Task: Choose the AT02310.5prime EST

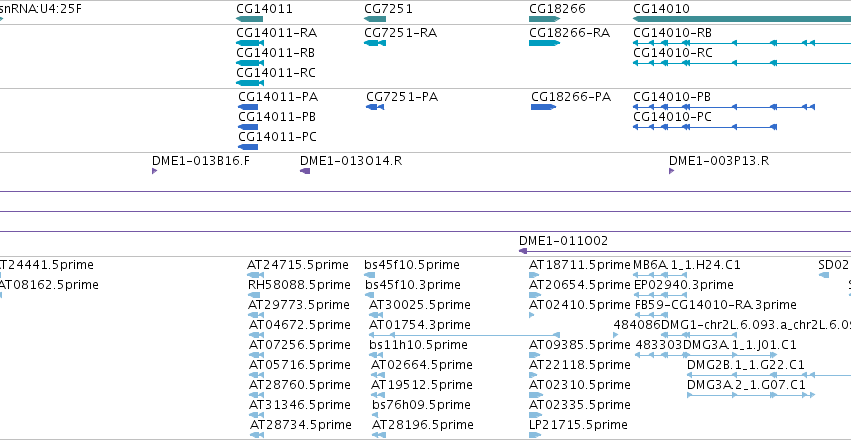Action: (x=580, y=385)
